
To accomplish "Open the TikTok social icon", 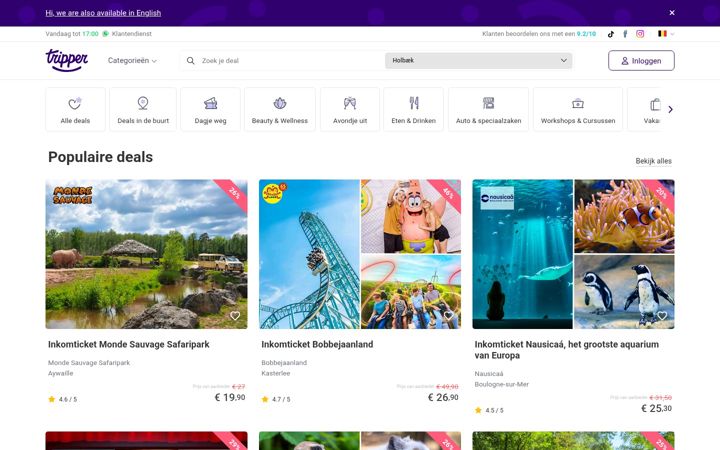I will [611, 34].
